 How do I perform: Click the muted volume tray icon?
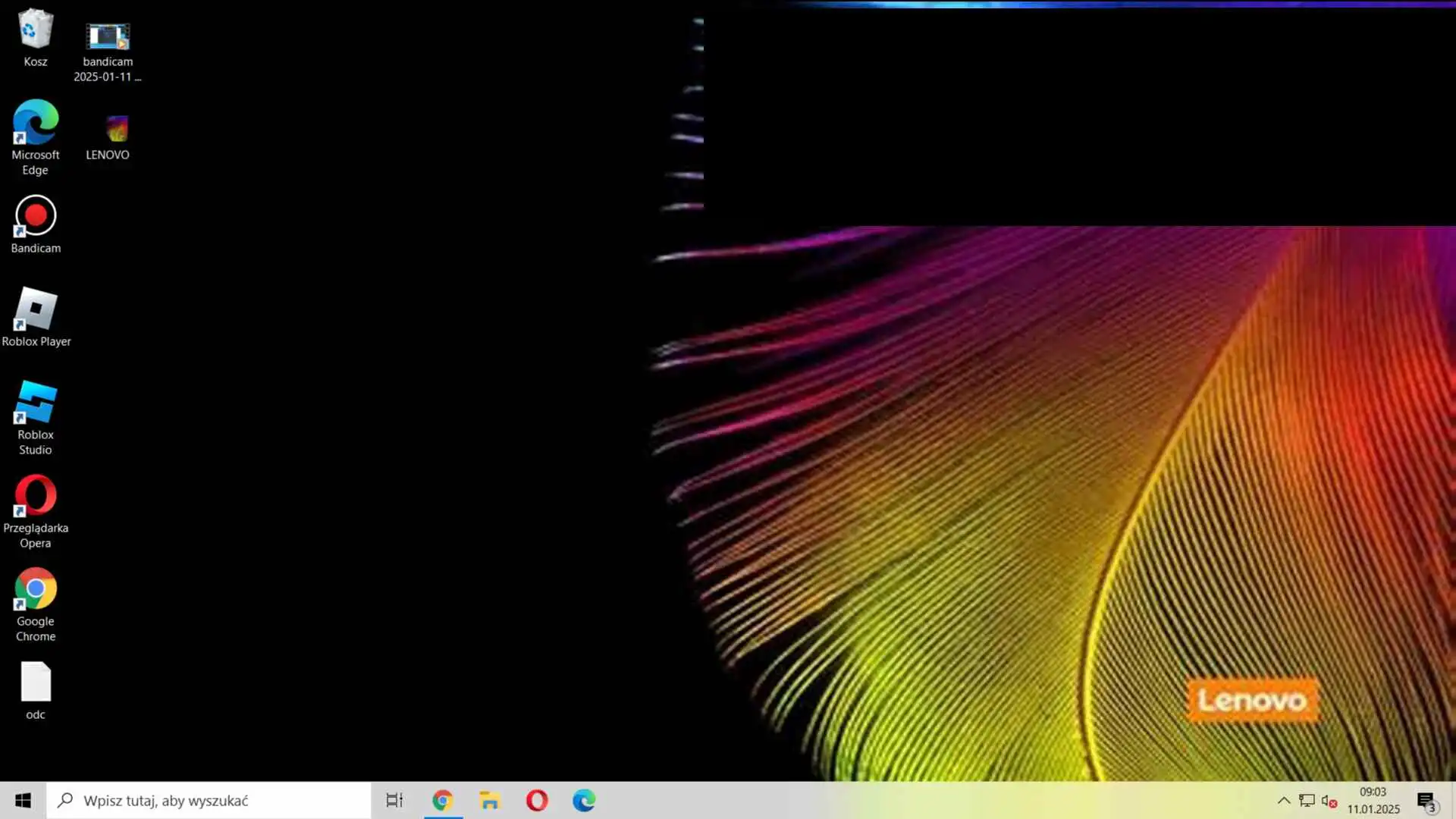pos(1329,800)
